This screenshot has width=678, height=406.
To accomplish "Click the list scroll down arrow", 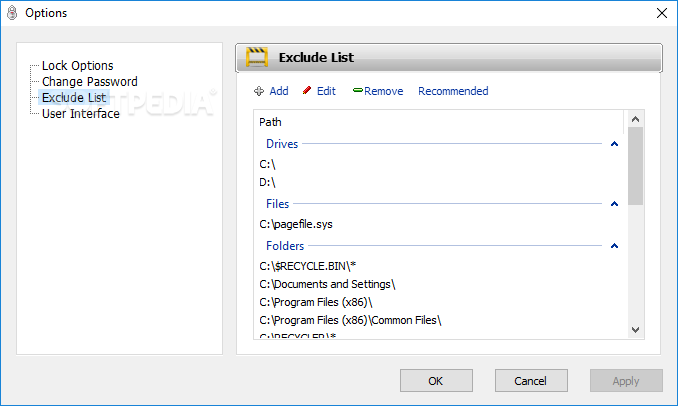I will pos(635,330).
